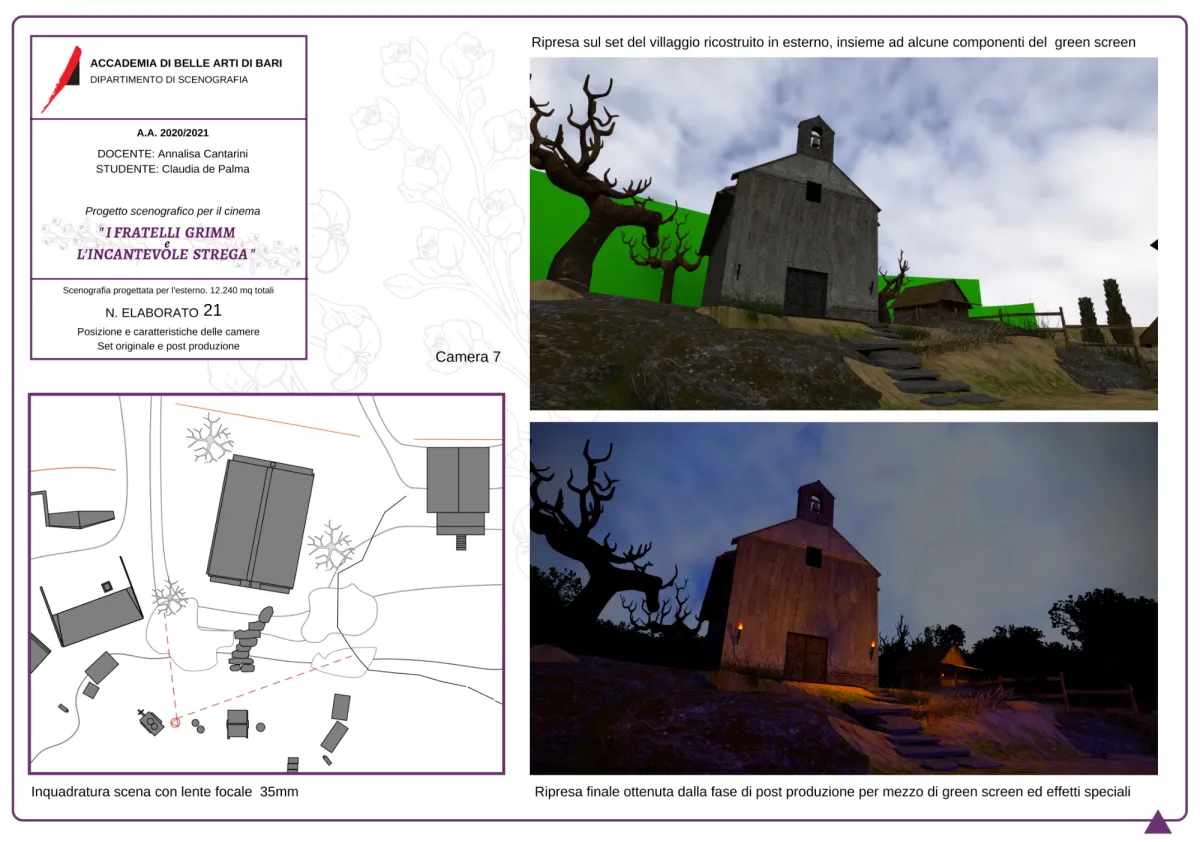Open the green screen set render image
Screen dimensions: 1200x842
(x=843, y=233)
